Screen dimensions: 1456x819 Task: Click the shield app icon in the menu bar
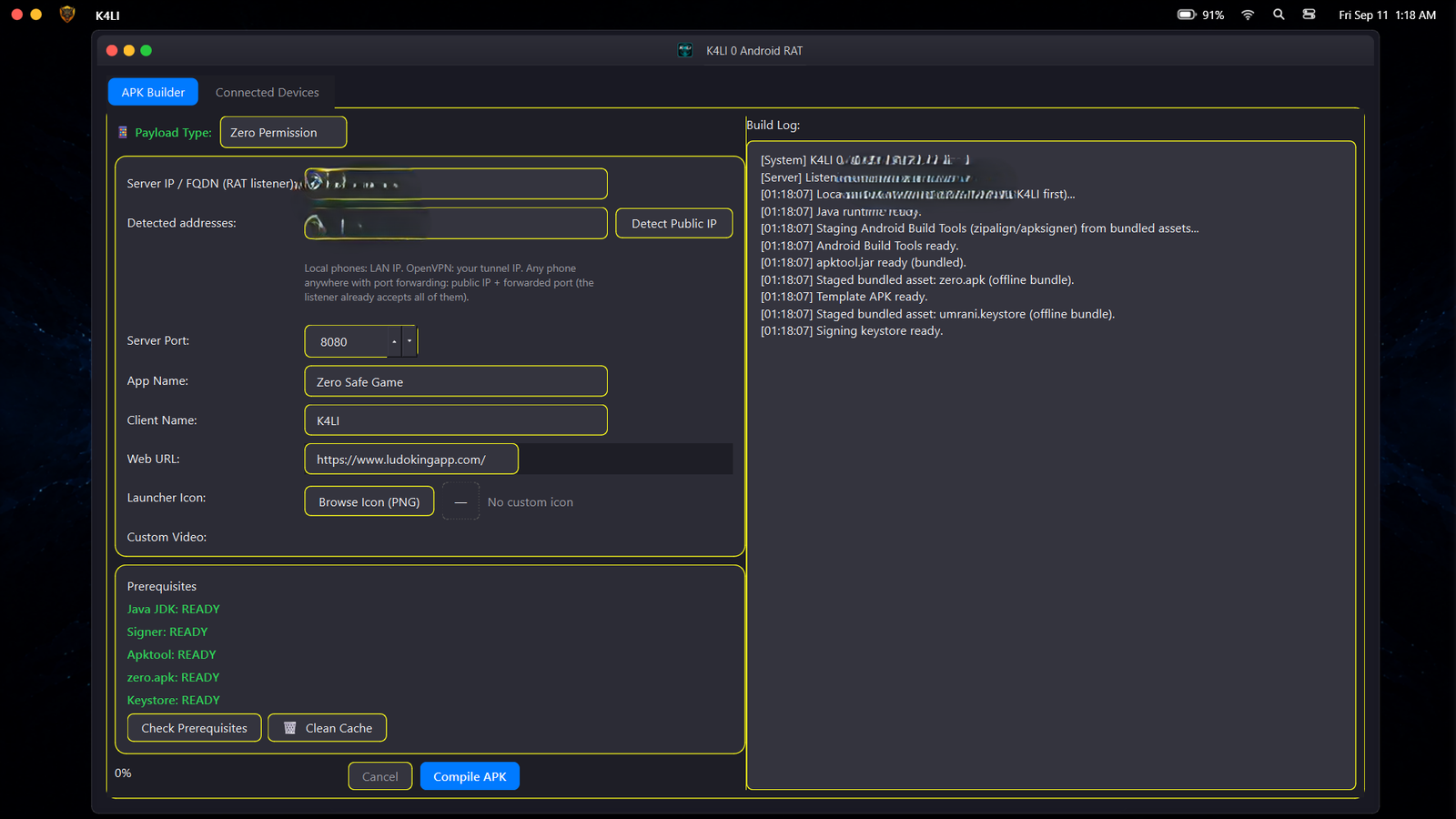[66, 15]
